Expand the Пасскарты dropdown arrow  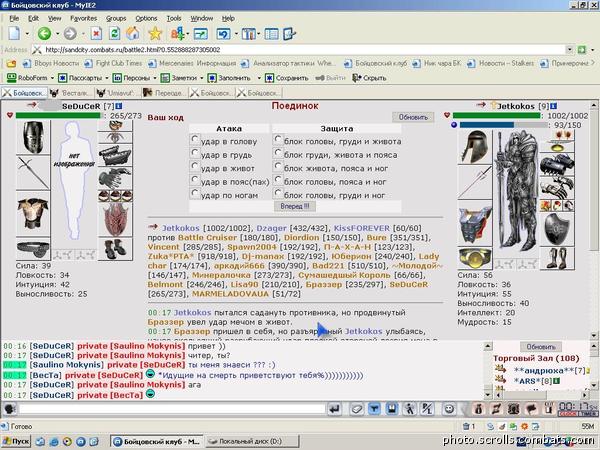coord(107,78)
